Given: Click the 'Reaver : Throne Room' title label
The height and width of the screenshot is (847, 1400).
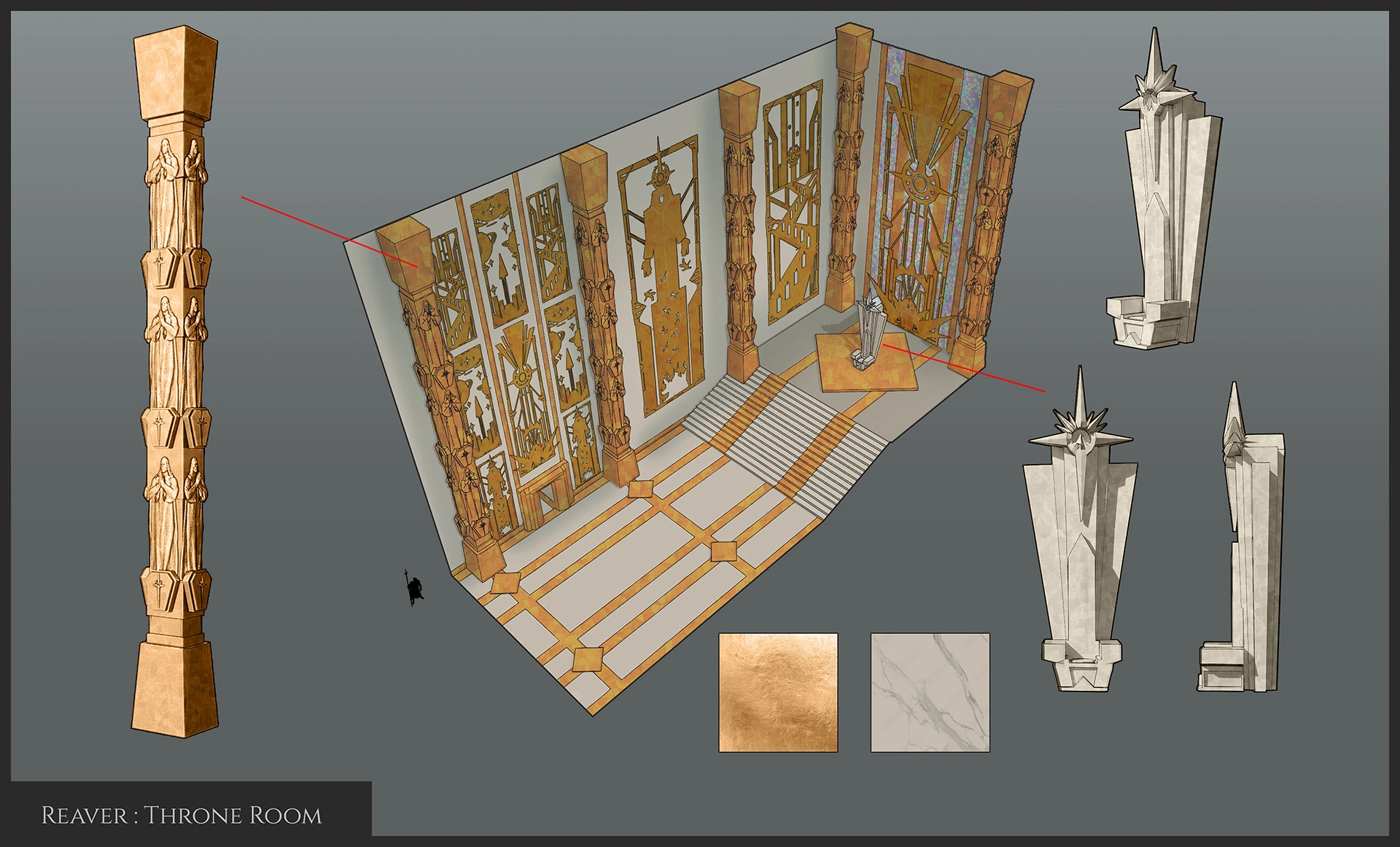Looking at the screenshot, I should pyautogui.click(x=182, y=815).
